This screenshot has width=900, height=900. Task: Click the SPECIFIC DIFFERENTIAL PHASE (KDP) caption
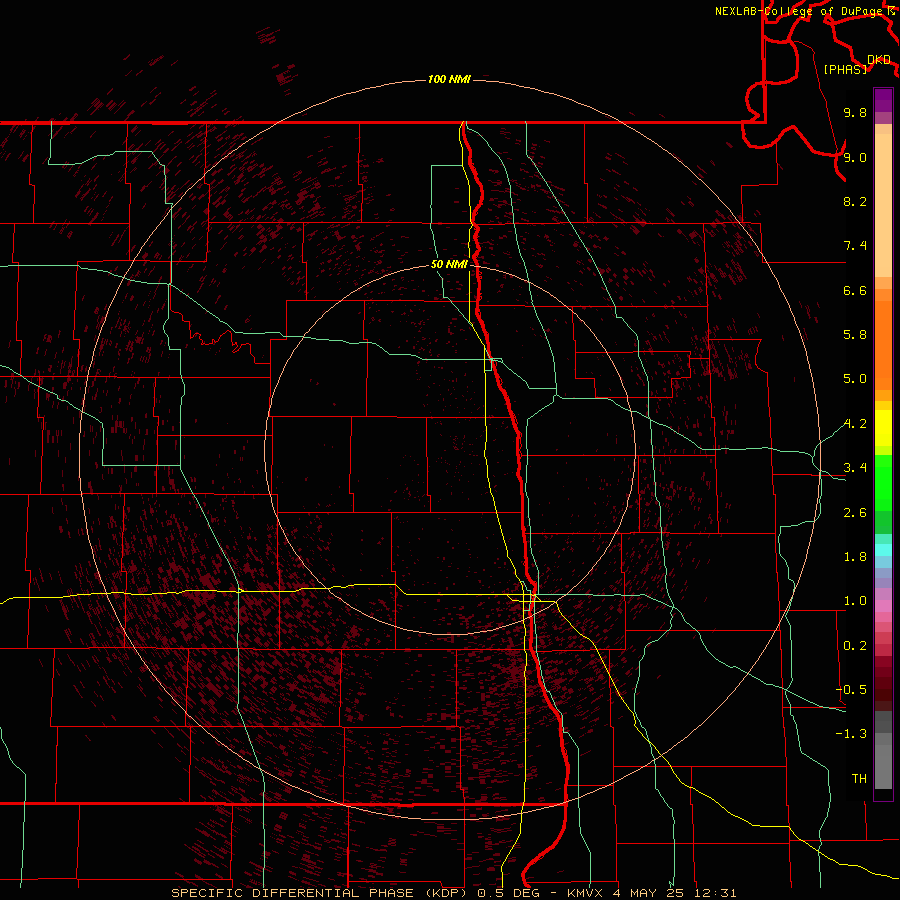tap(321, 893)
